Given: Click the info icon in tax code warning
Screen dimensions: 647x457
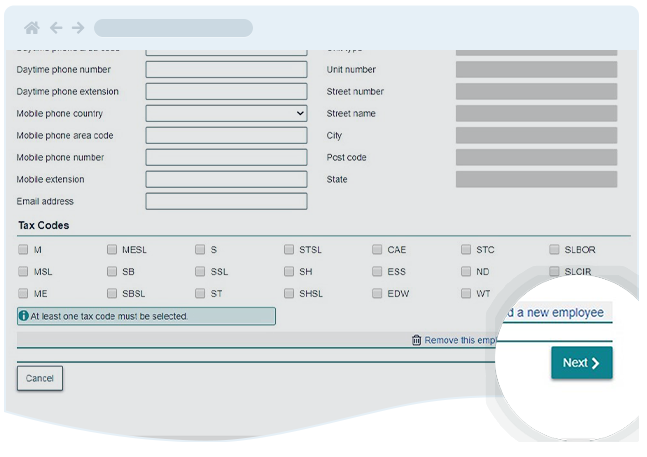Looking at the screenshot, I should pos(24,316).
